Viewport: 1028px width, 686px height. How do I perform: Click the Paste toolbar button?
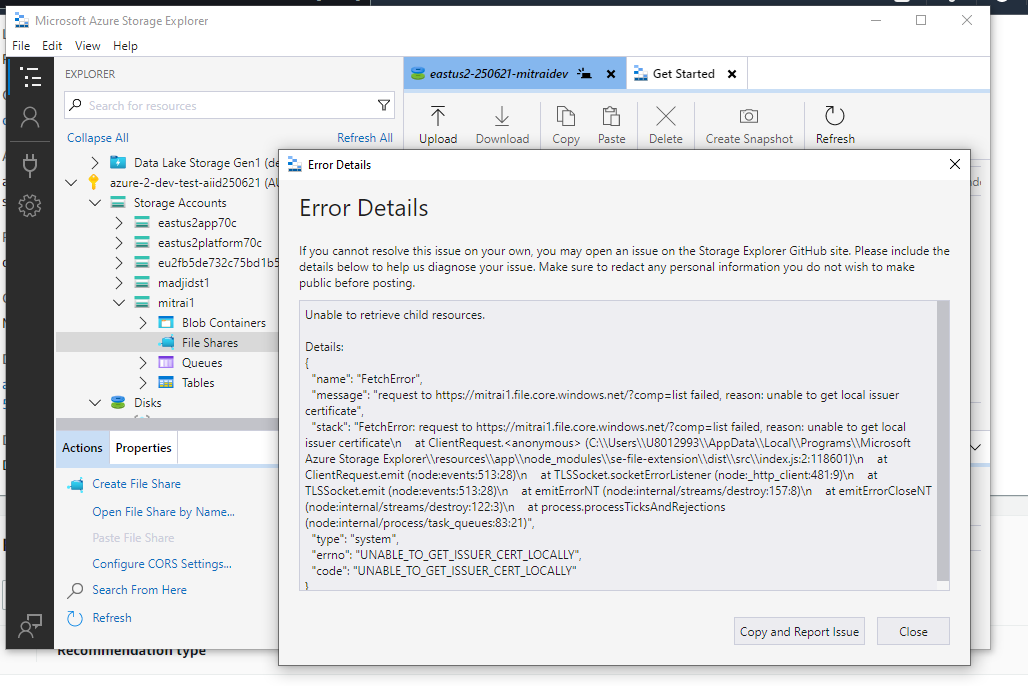[x=612, y=125]
